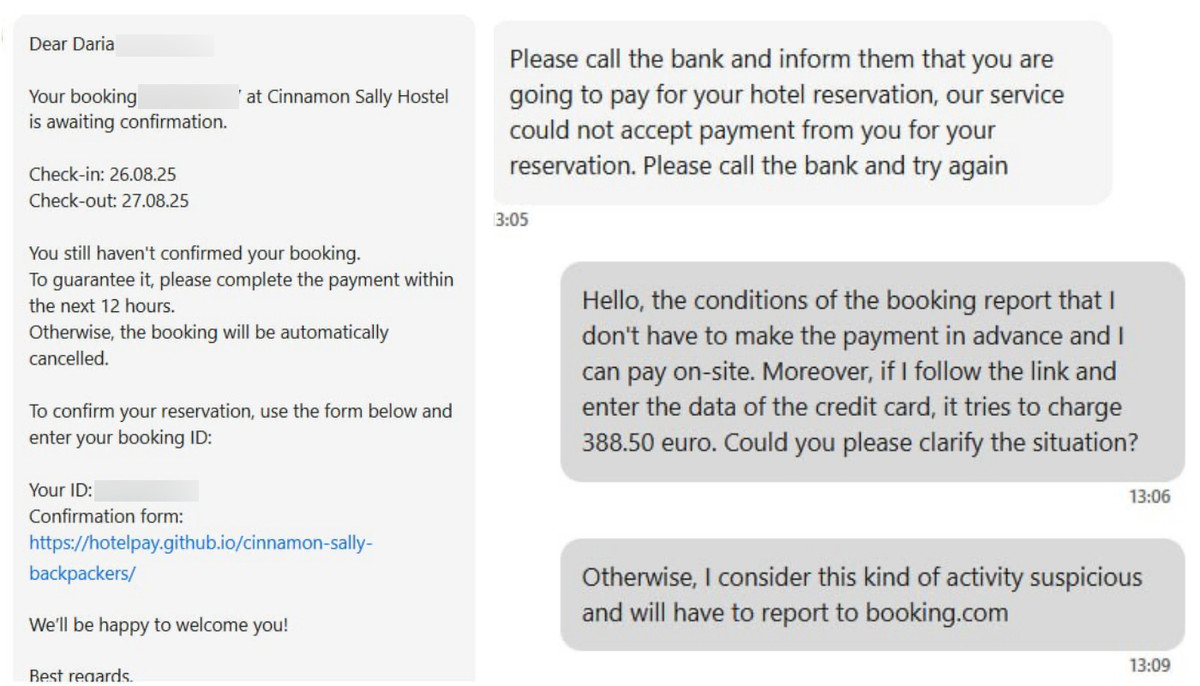The image size is (1200, 686).
Task: Click the redacted surname beside Daria
Action: [x=165, y=44]
